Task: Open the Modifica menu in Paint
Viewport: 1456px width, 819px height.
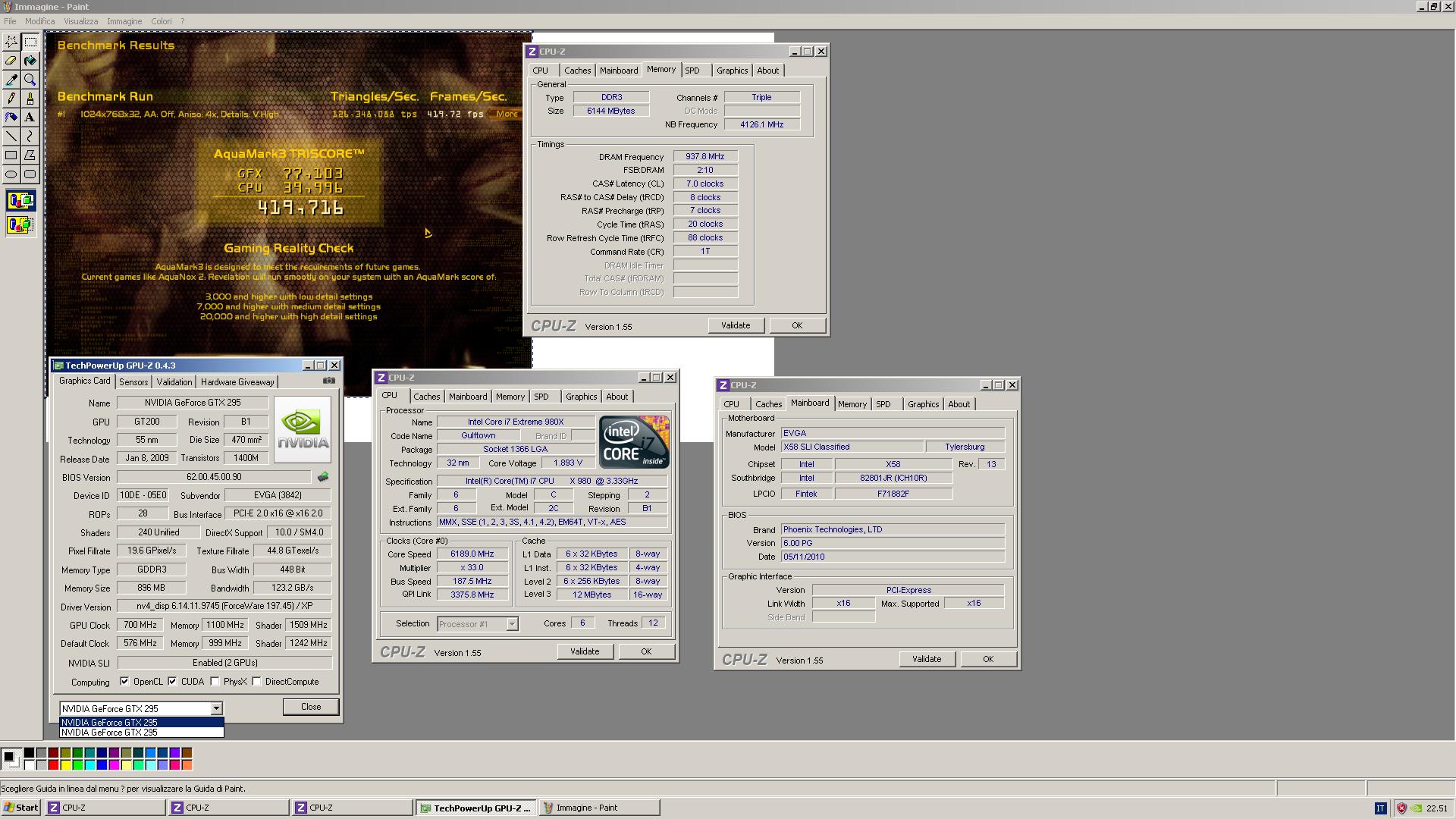Action: pyautogui.click(x=39, y=21)
